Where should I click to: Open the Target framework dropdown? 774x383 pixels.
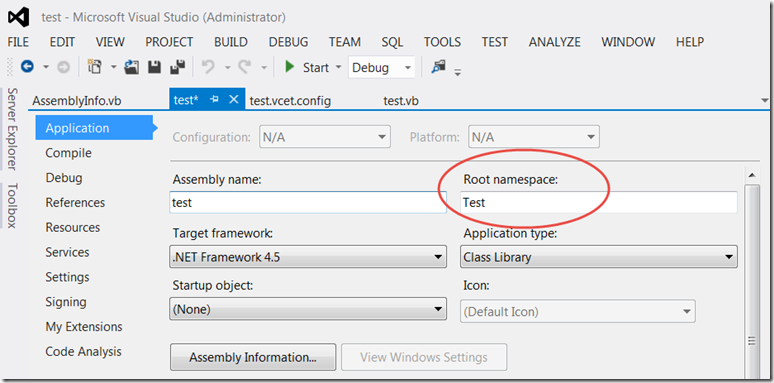[x=308, y=257]
